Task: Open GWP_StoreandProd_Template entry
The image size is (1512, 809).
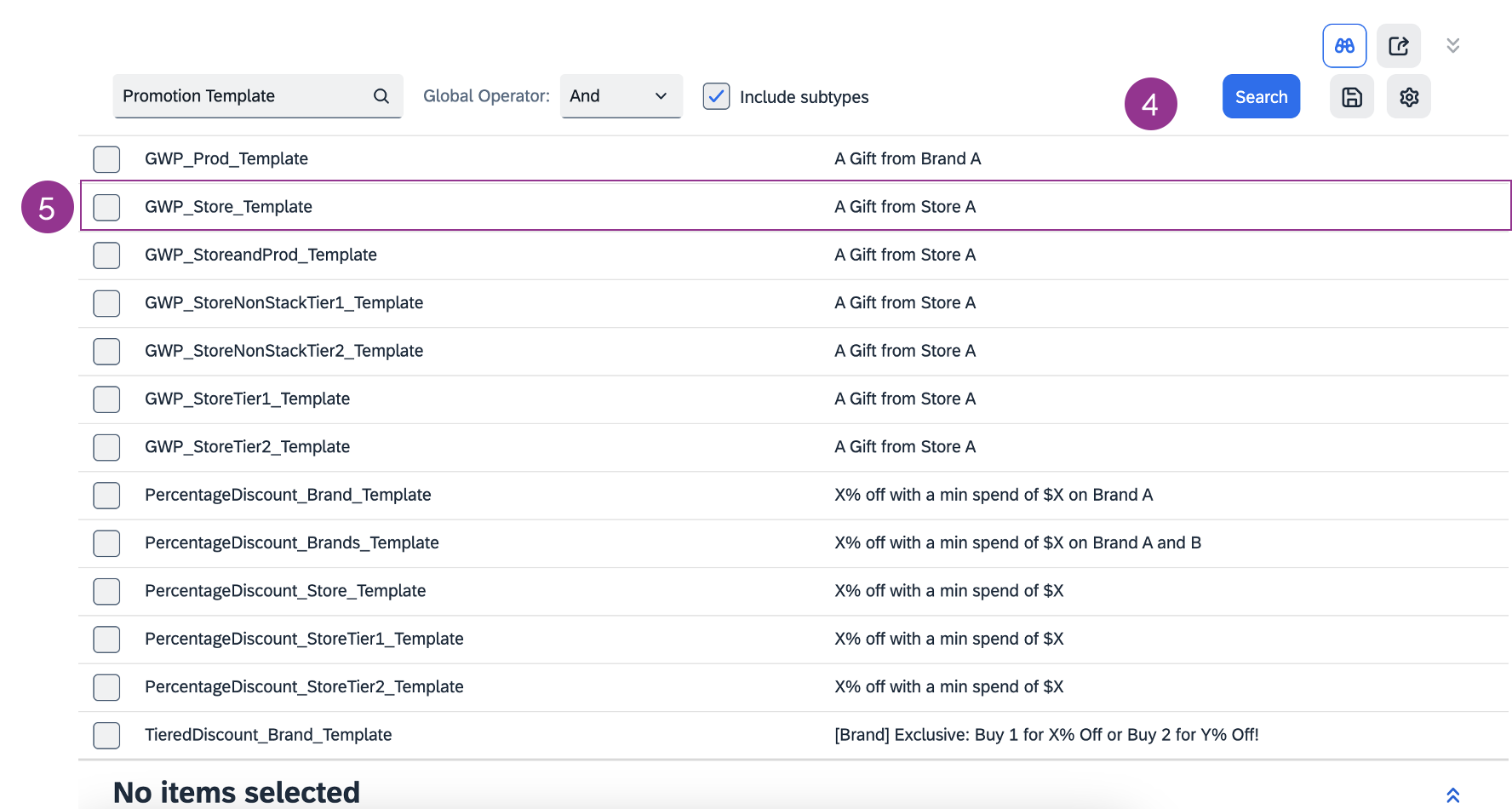Action: pos(261,255)
